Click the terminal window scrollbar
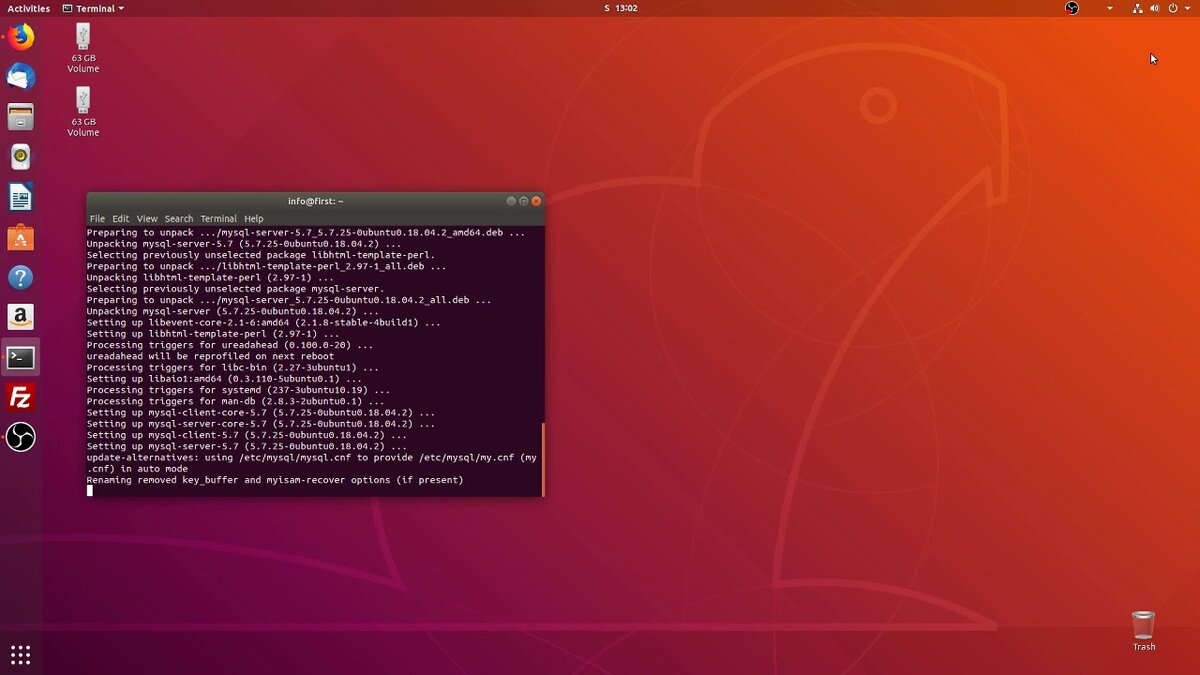The image size is (1200, 675). [543, 459]
